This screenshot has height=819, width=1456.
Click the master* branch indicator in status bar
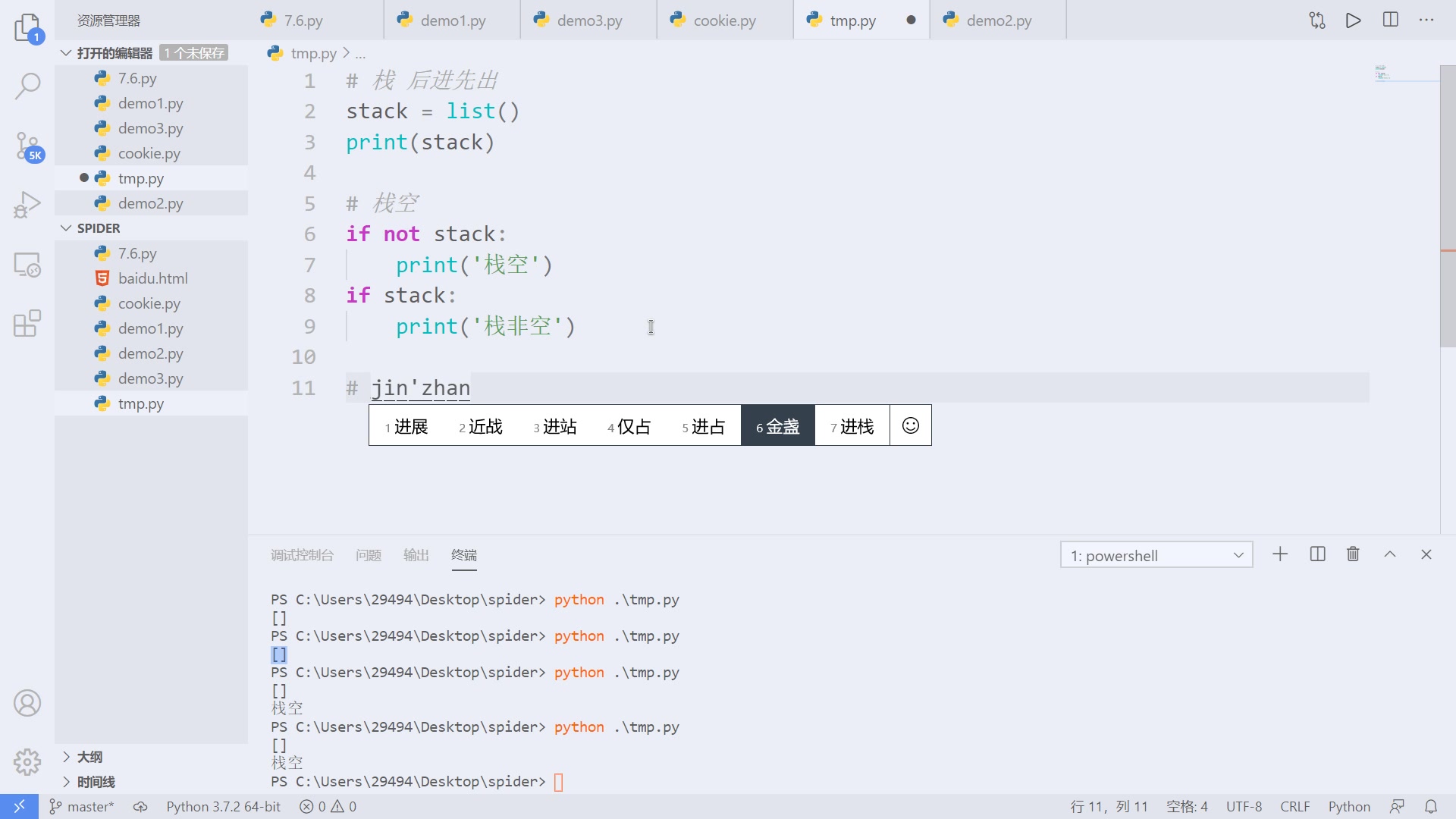(81, 806)
